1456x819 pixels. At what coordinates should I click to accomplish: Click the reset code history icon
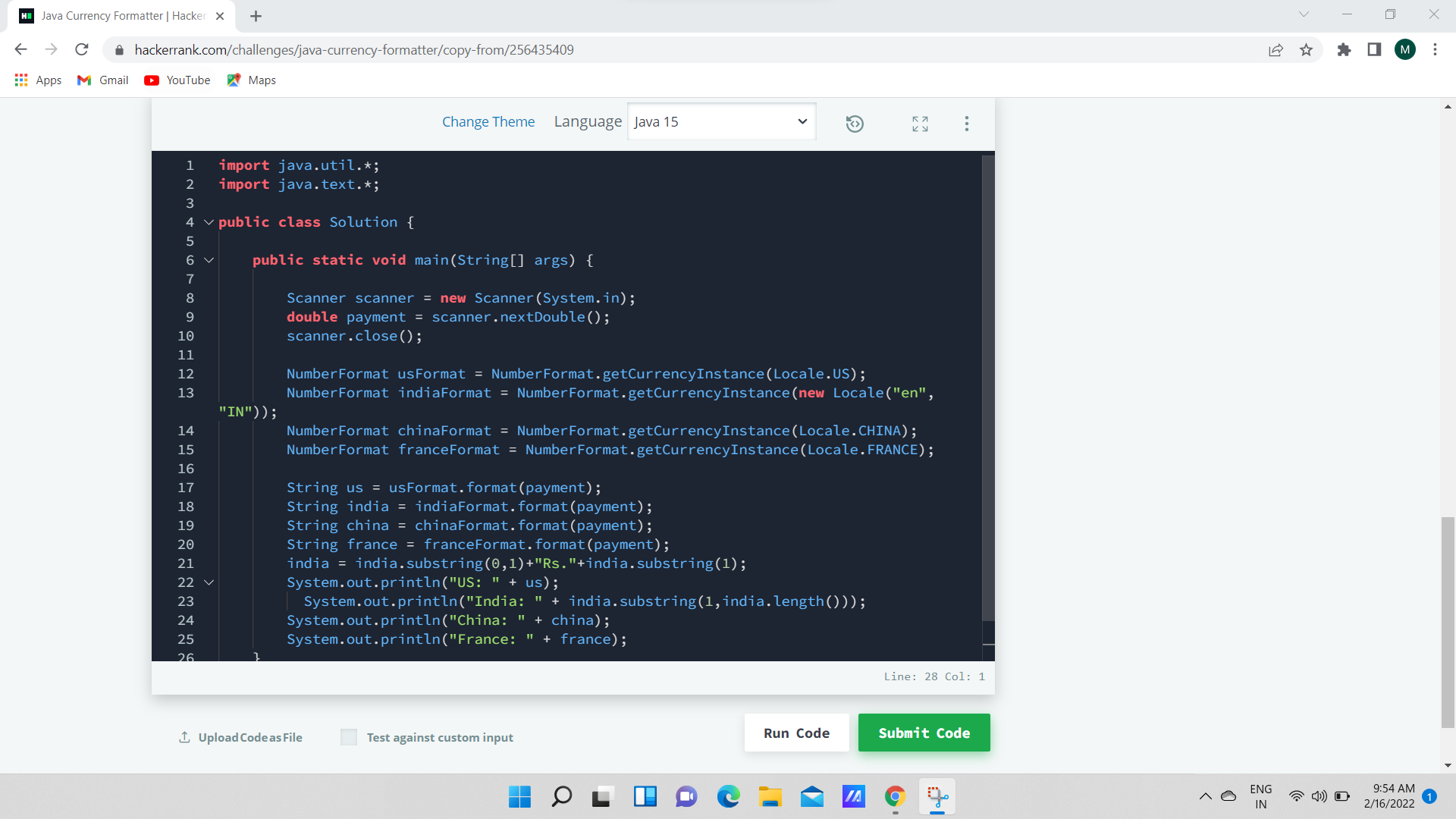point(855,124)
